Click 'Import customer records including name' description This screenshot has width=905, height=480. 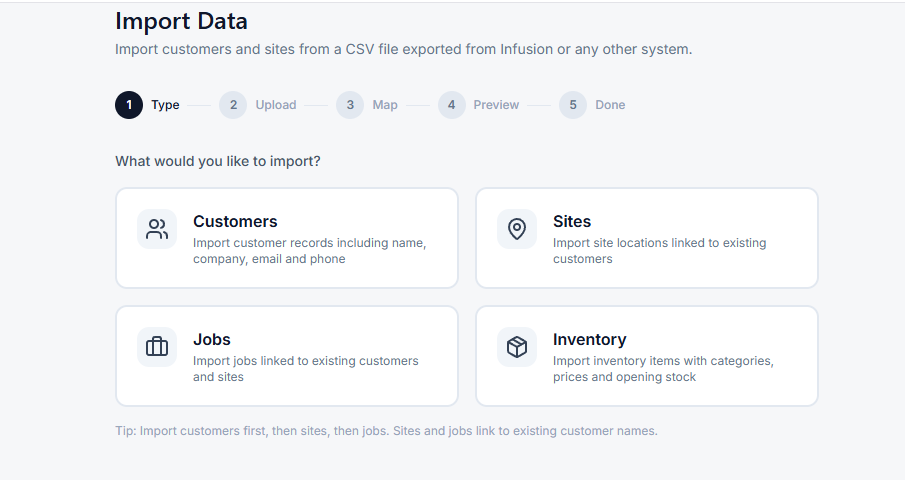(309, 251)
